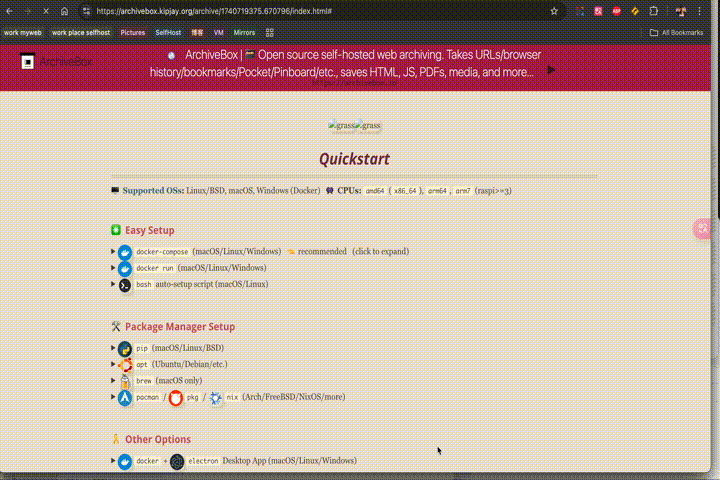Click the NixOS snowflake icon
Image resolution: width=720 pixels, height=480 pixels.
click(215, 397)
